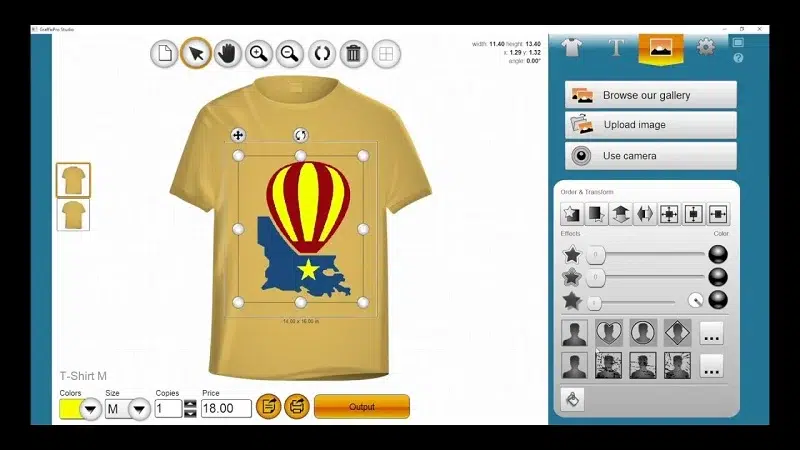The width and height of the screenshot is (800, 450).
Task: Increase copies with the up arrow
Action: tap(190, 404)
